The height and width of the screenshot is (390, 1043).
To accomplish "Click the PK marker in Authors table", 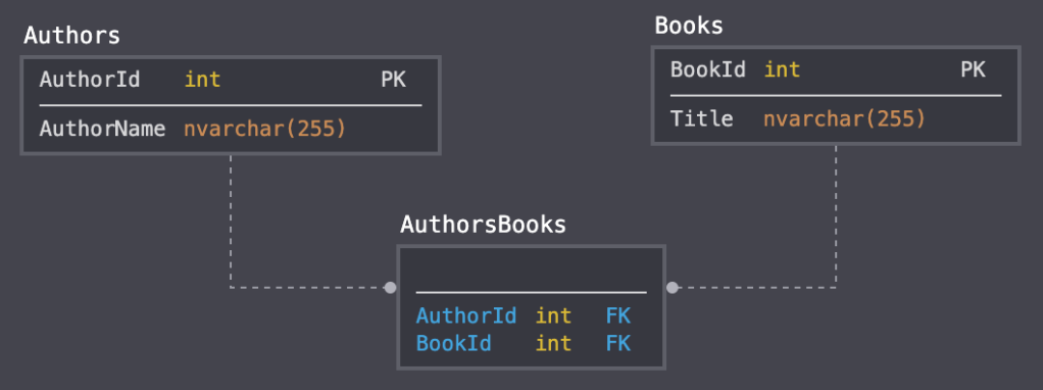I will tap(393, 80).
